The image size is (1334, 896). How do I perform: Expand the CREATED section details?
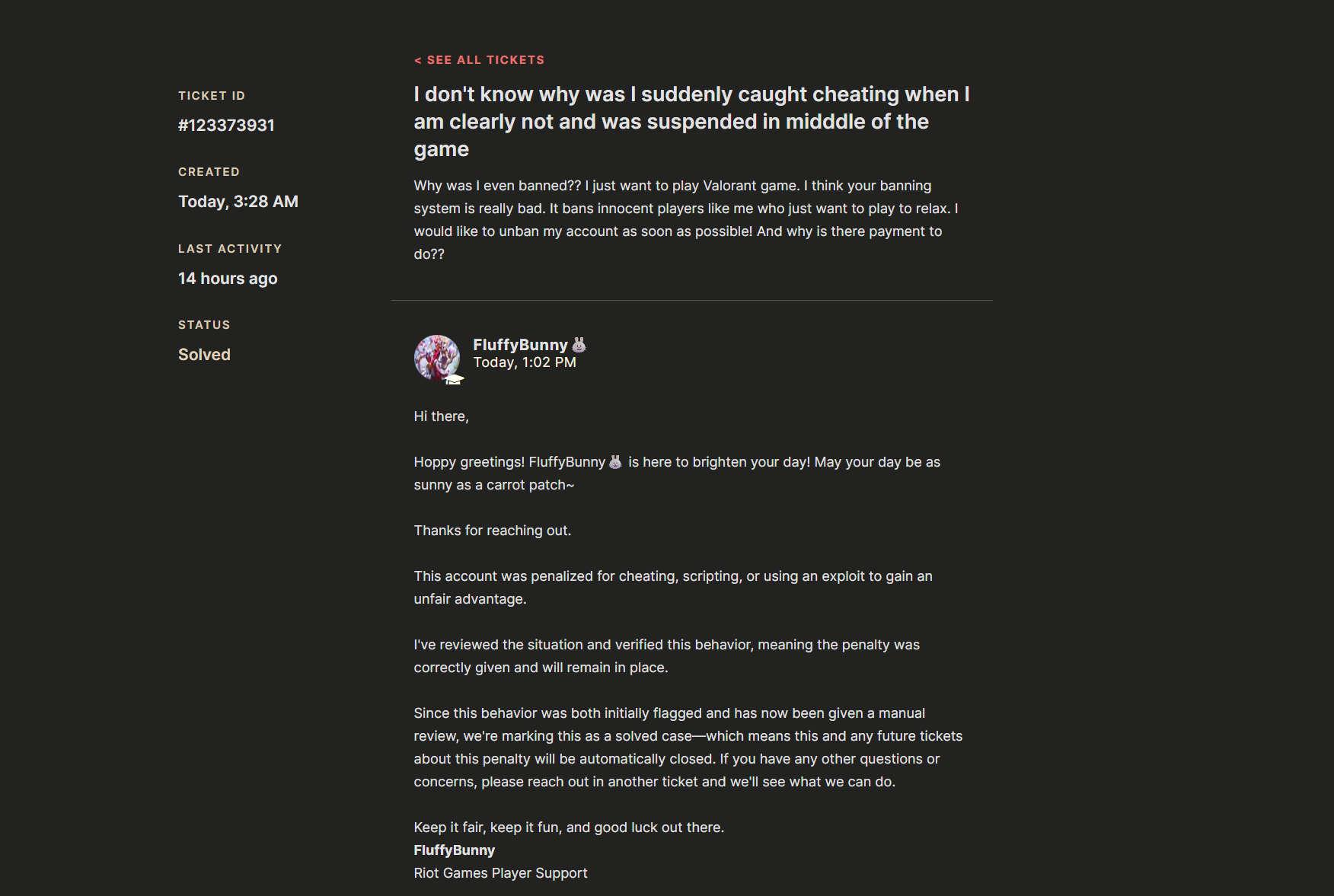209,171
